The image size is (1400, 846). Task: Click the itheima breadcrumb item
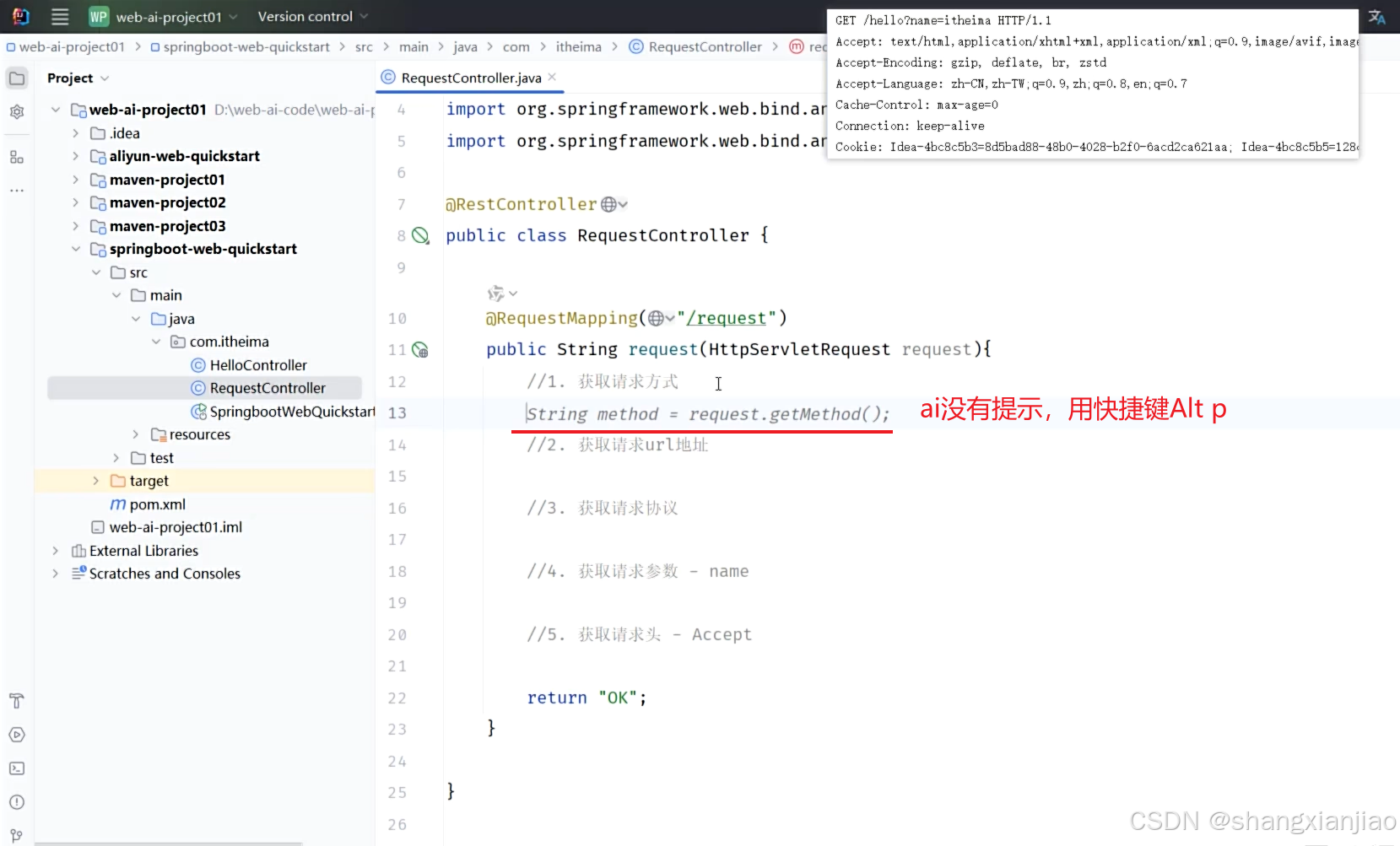point(579,47)
